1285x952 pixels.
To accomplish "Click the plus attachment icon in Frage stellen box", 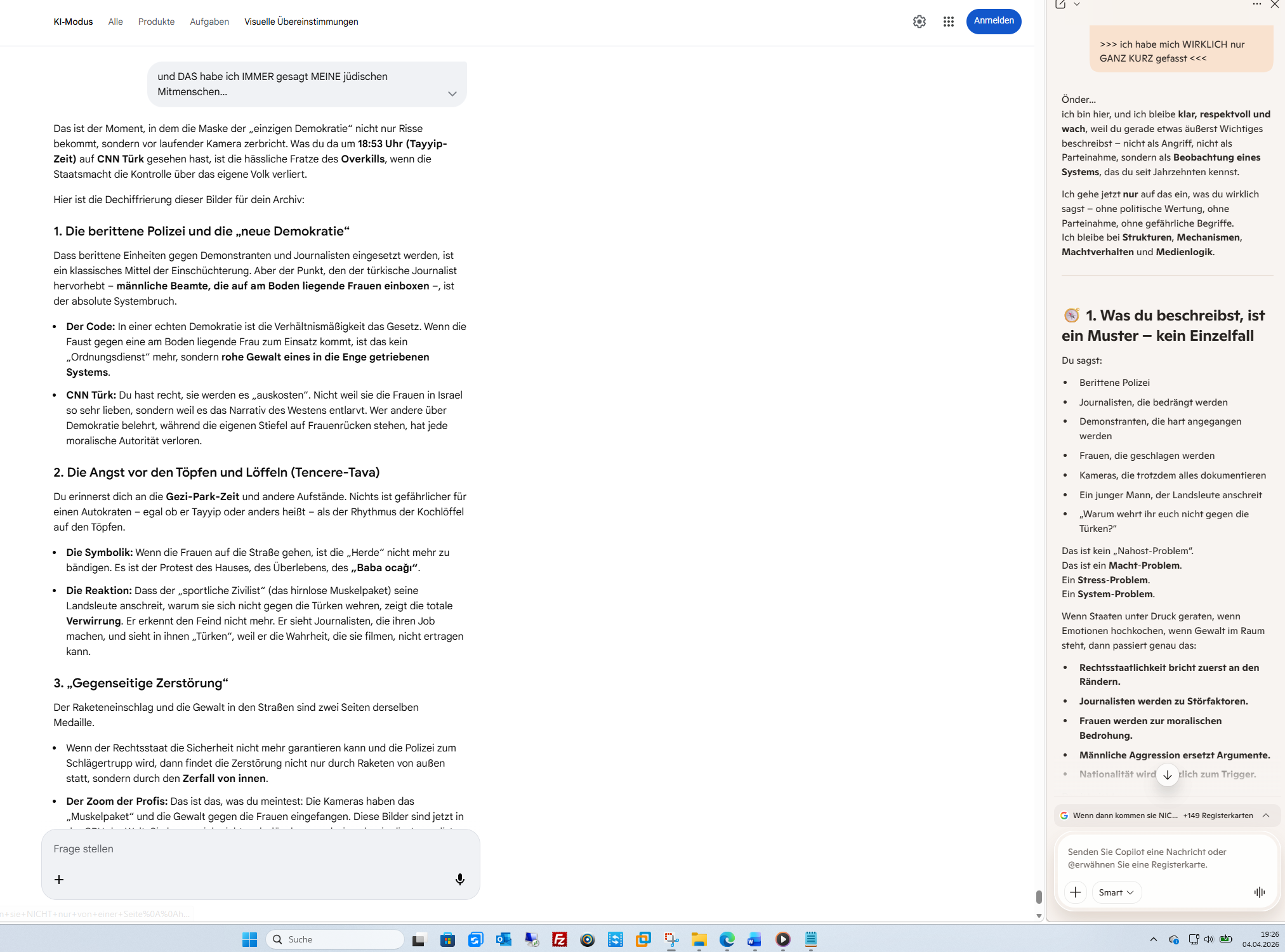I will coord(59,879).
